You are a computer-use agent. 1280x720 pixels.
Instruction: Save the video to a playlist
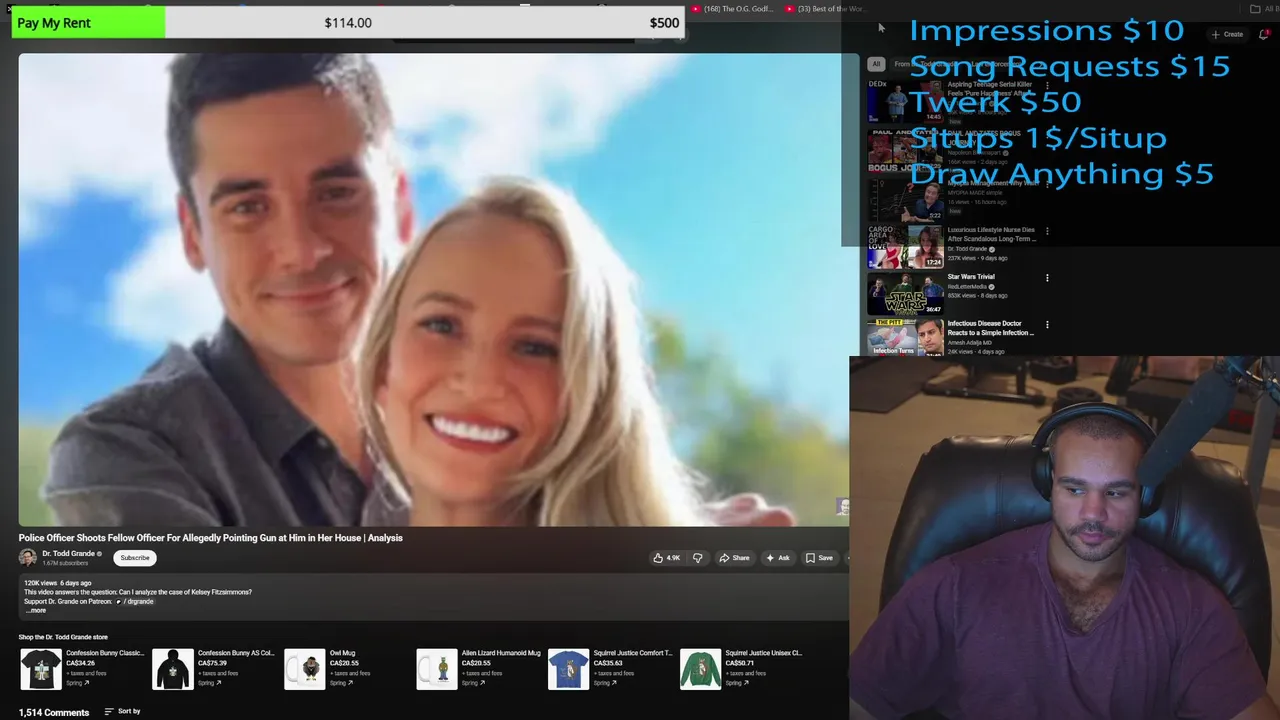819,558
